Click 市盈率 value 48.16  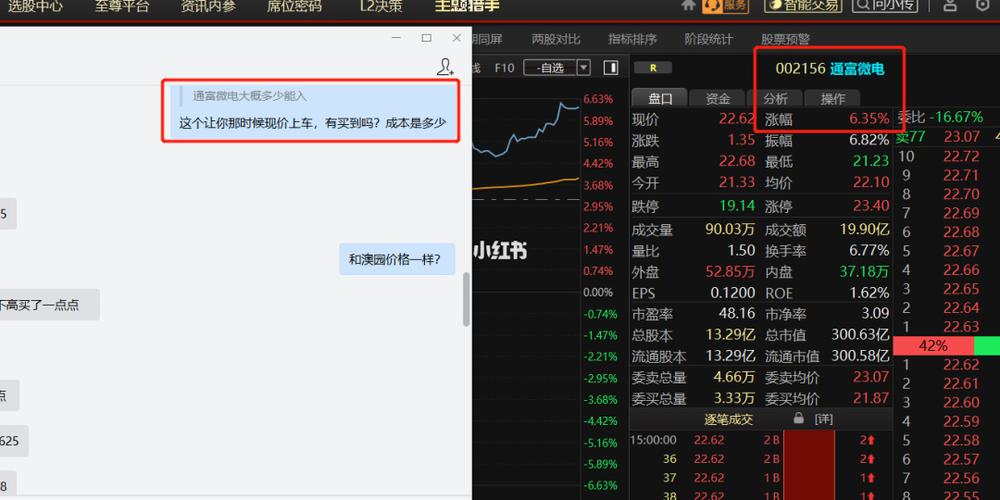pyautogui.click(x=737, y=313)
